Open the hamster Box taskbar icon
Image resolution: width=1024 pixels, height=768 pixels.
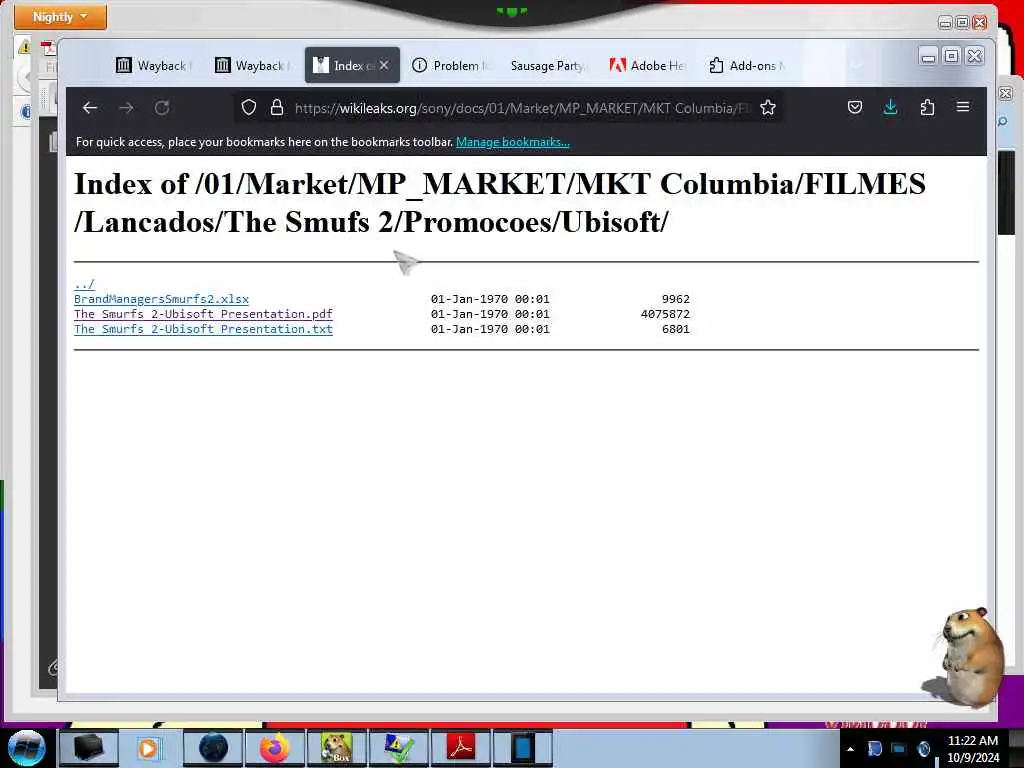coord(337,748)
